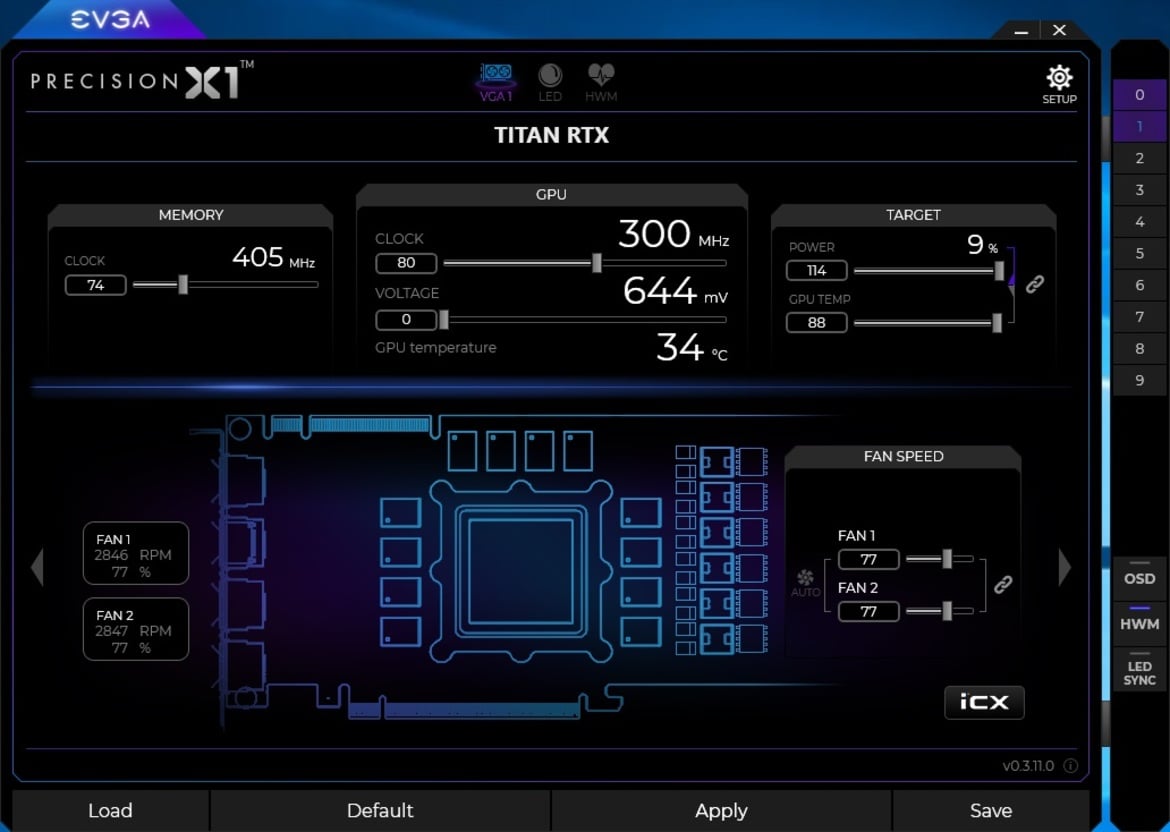The height and width of the screenshot is (832, 1170).
Task: Click the FAN 1 speed field 77
Action: coord(869,560)
